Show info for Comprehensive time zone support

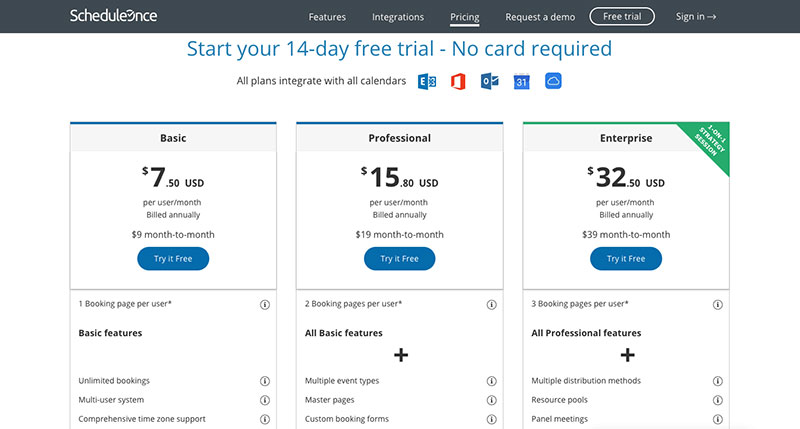point(265,419)
